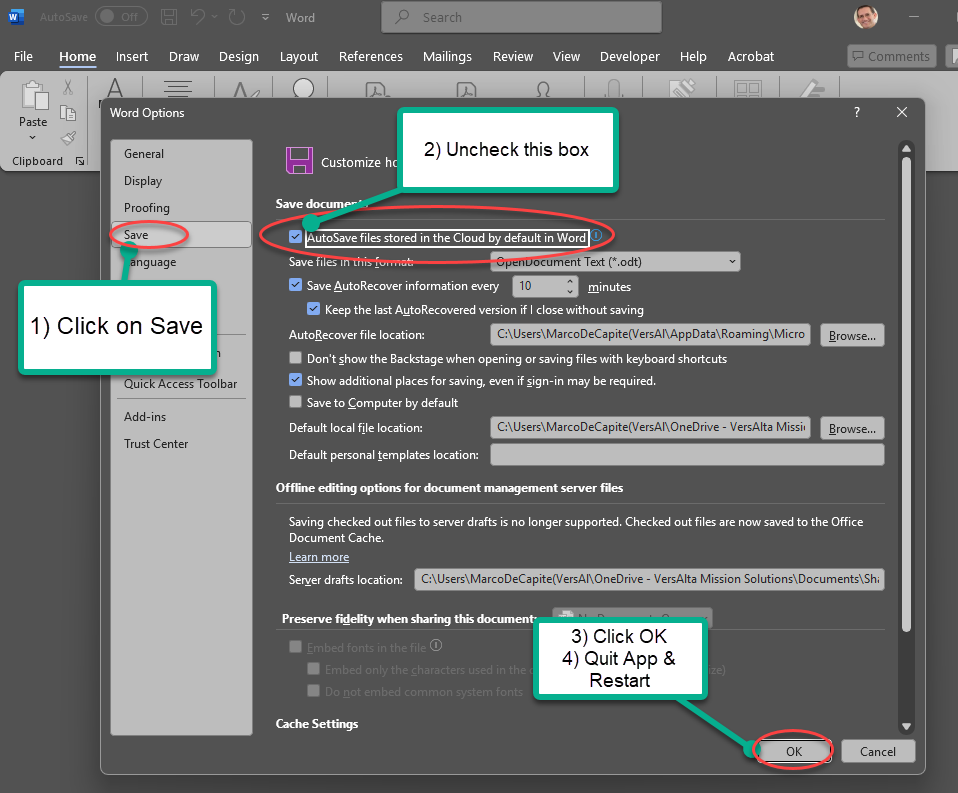Click the Word application icon in title bar
This screenshot has height=793, width=958.
(x=16, y=16)
